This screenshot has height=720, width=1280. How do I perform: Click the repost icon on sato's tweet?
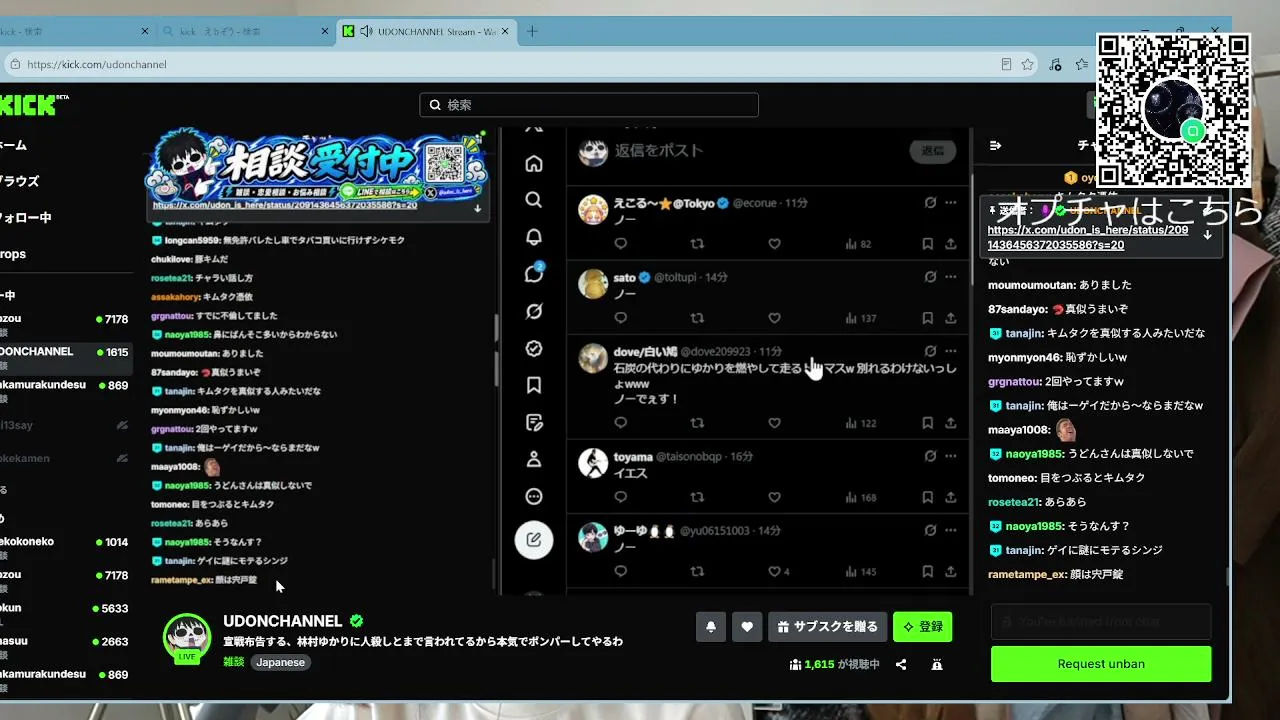(697, 318)
